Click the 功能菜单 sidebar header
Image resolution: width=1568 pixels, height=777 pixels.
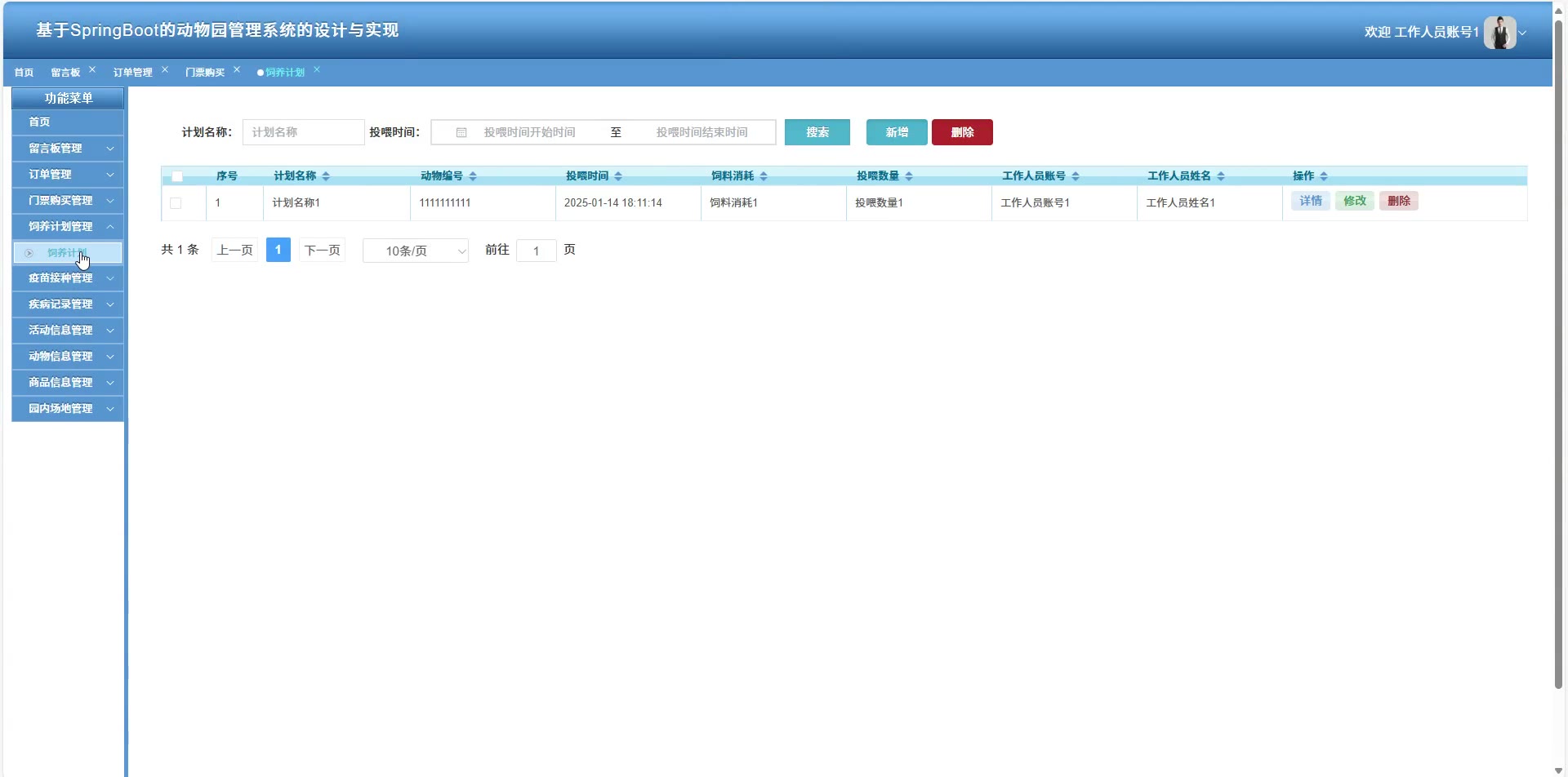click(x=68, y=98)
